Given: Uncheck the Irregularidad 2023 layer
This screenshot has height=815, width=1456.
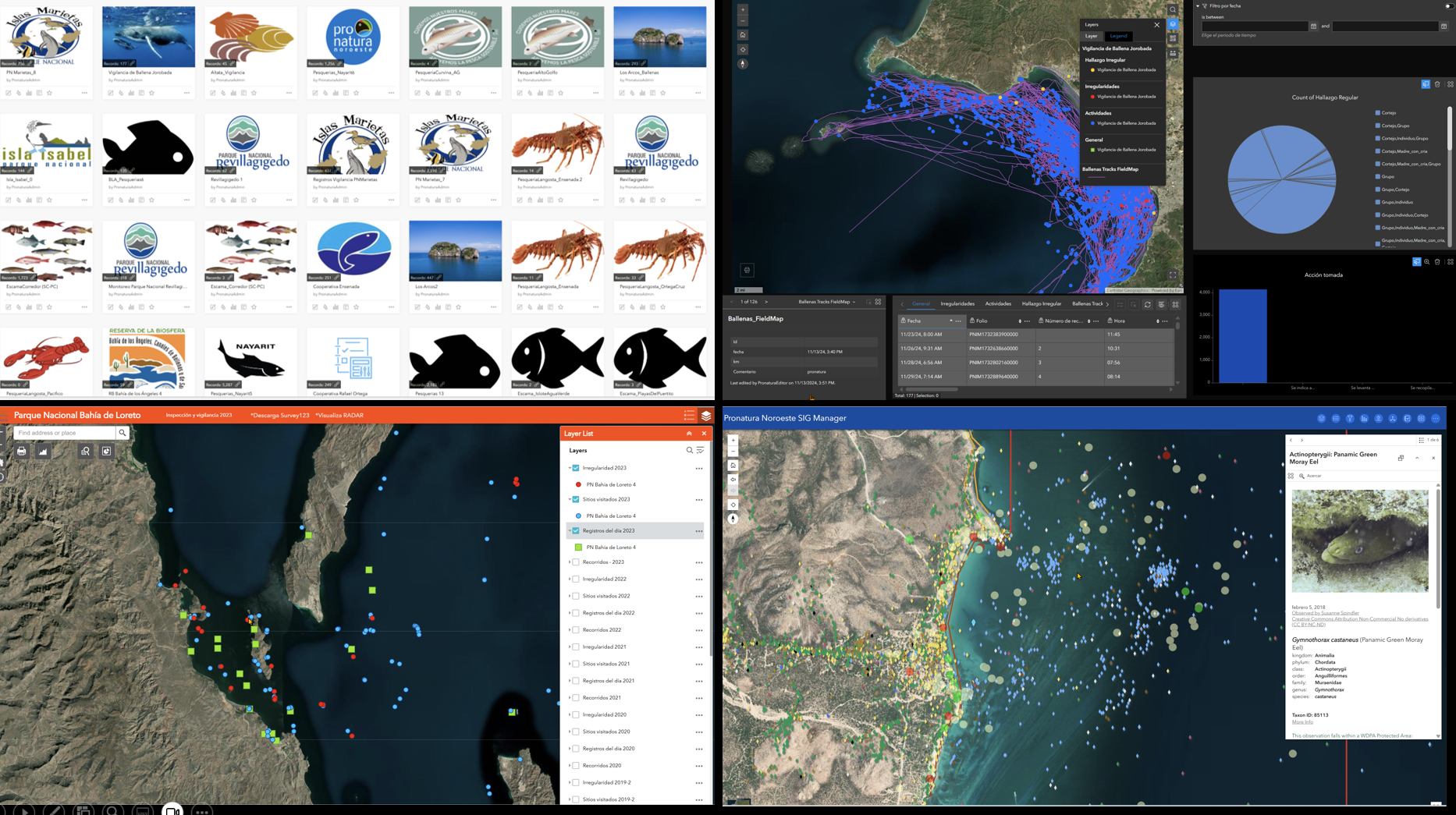Looking at the screenshot, I should pyautogui.click(x=576, y=468).
